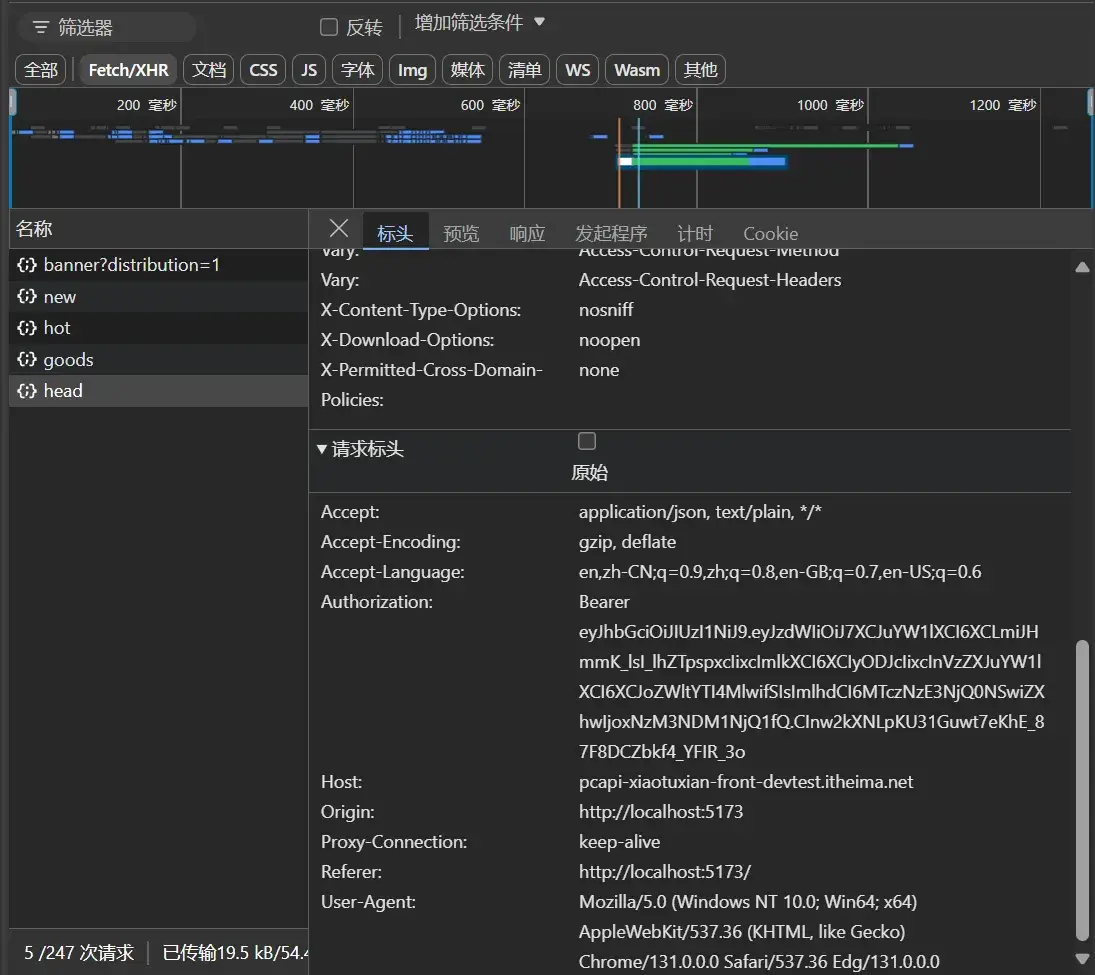Screen dimensions: 1095x975
Task: Filter requests by 文档
Action: (x=209, y=70)
